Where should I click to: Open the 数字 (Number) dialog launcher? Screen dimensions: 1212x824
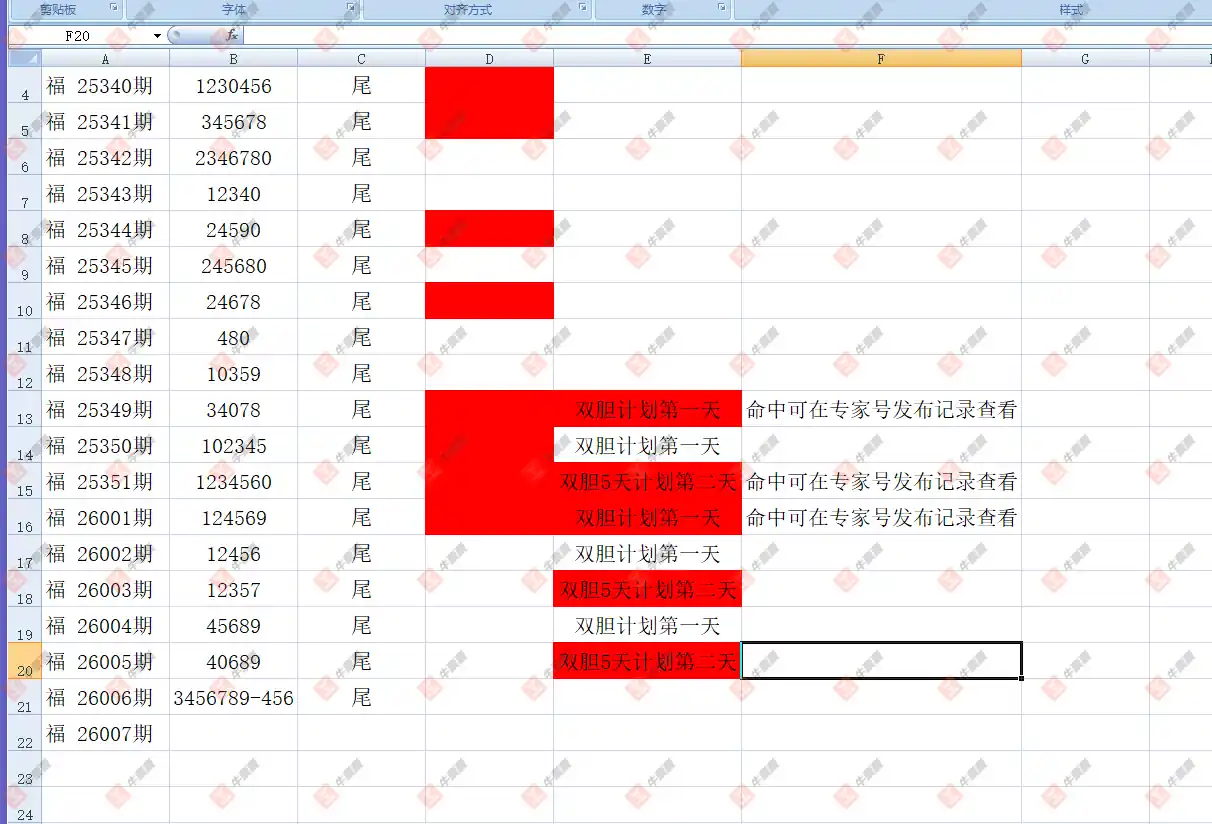[x=722, y=8]
